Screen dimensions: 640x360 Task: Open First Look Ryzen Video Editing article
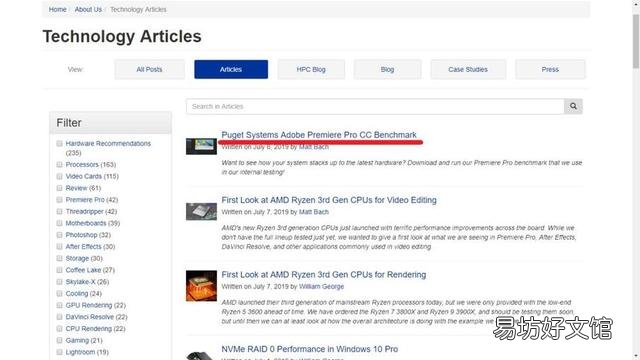329,200
